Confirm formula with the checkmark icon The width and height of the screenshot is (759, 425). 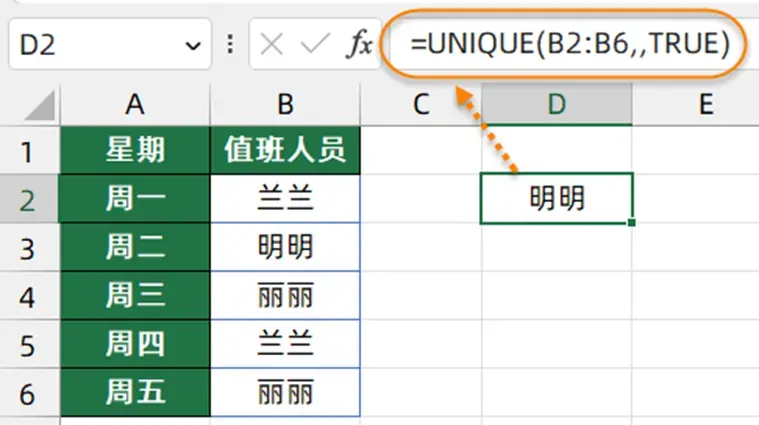pyautogui.click(x=315, y=44)
